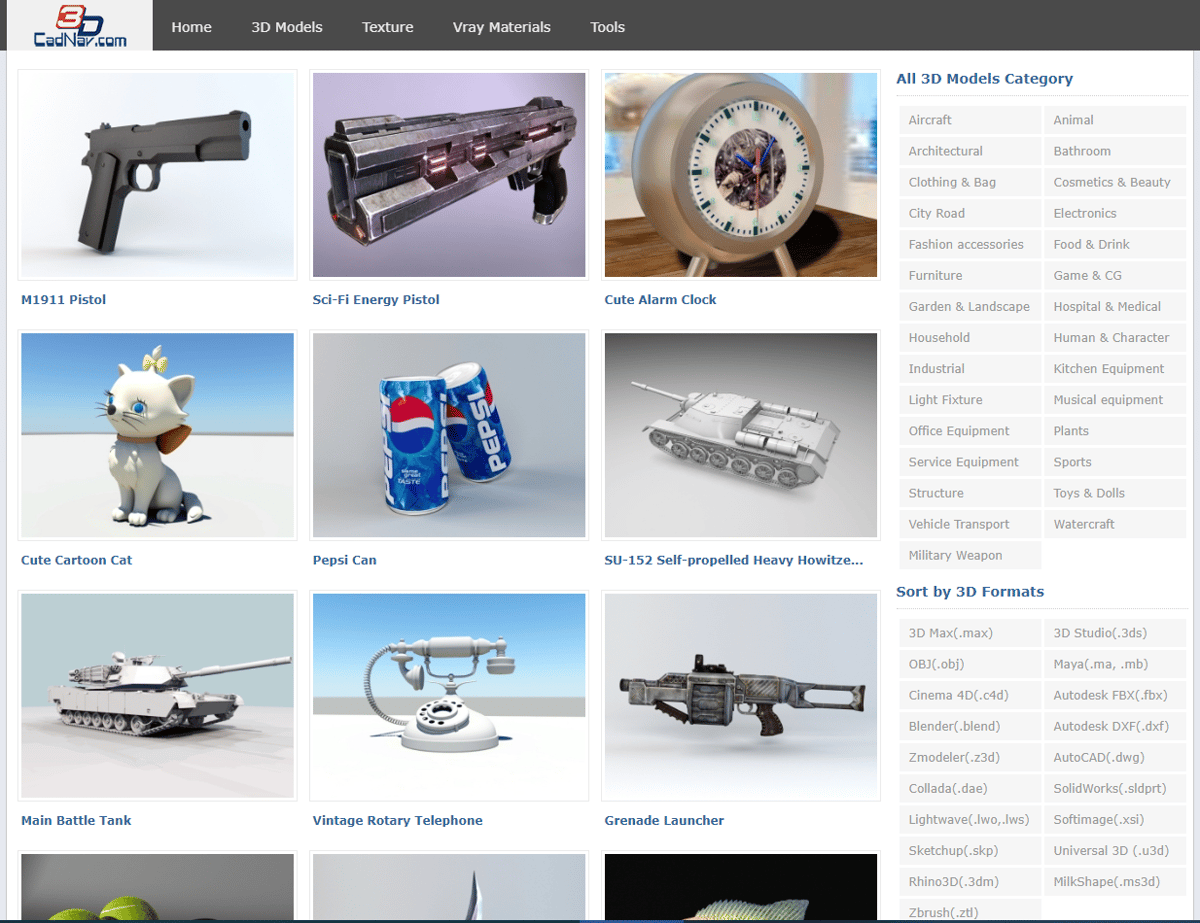
Task: Choose the City Road category
Action: [970, 213]
